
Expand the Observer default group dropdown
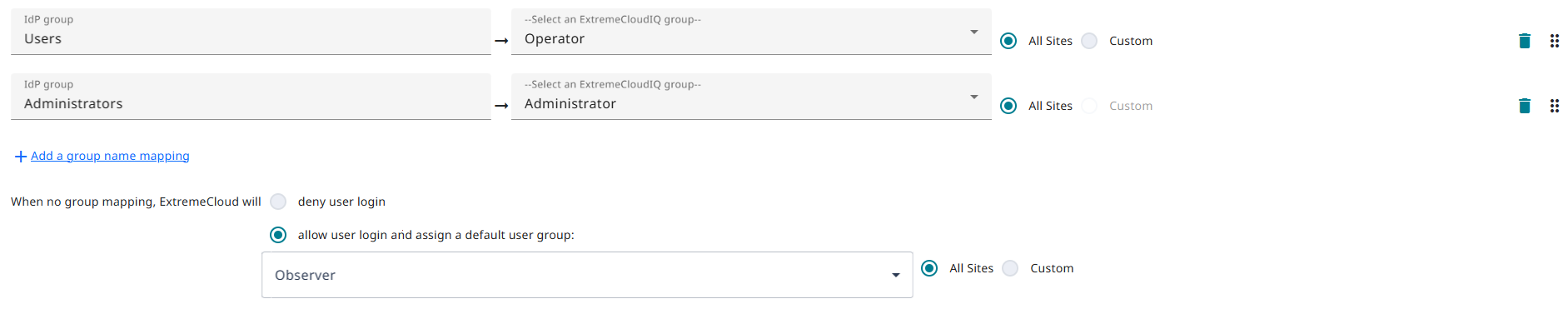tap(587, 275)
